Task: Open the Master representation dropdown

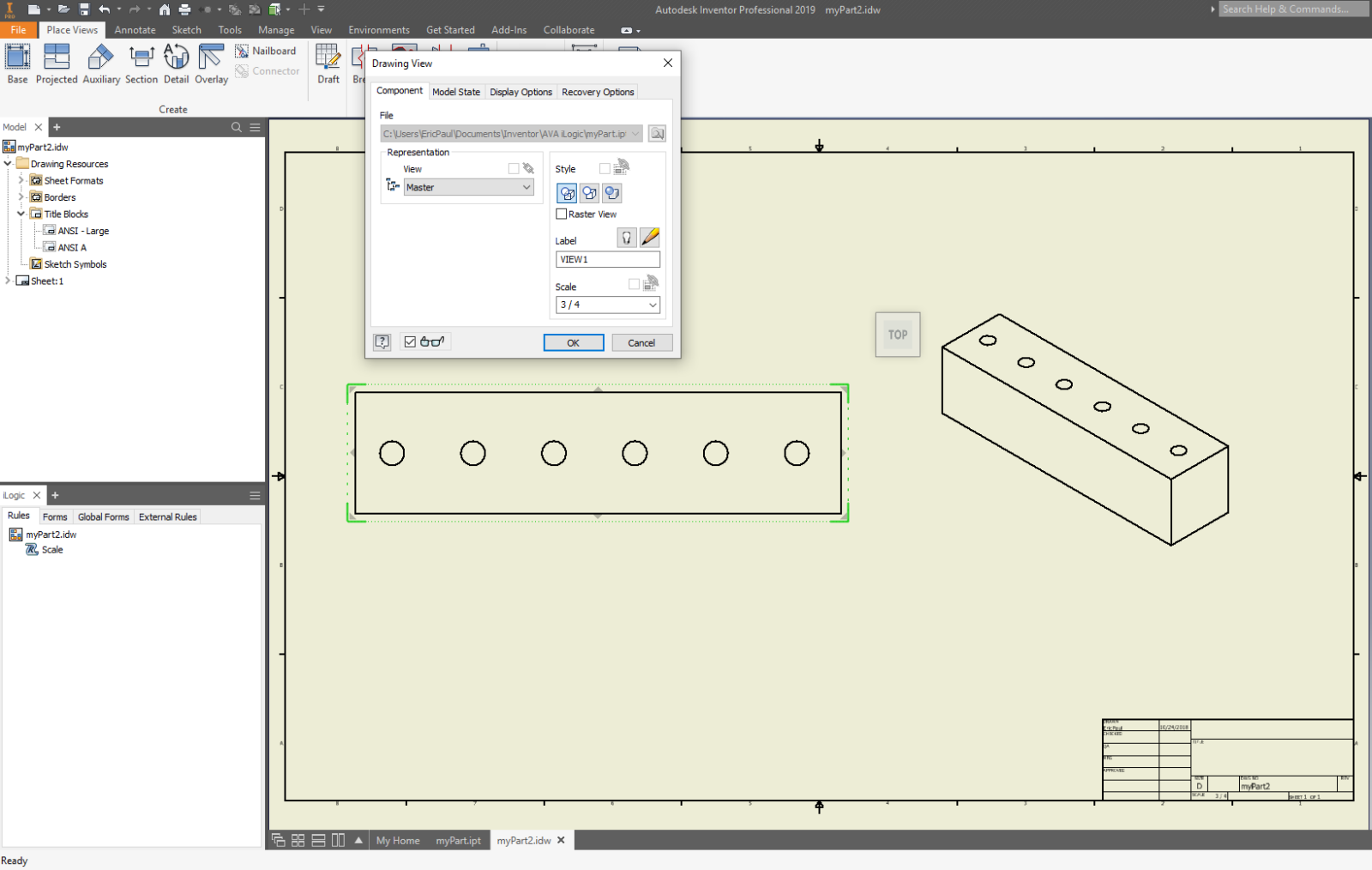Action: [x=527, y=187]
